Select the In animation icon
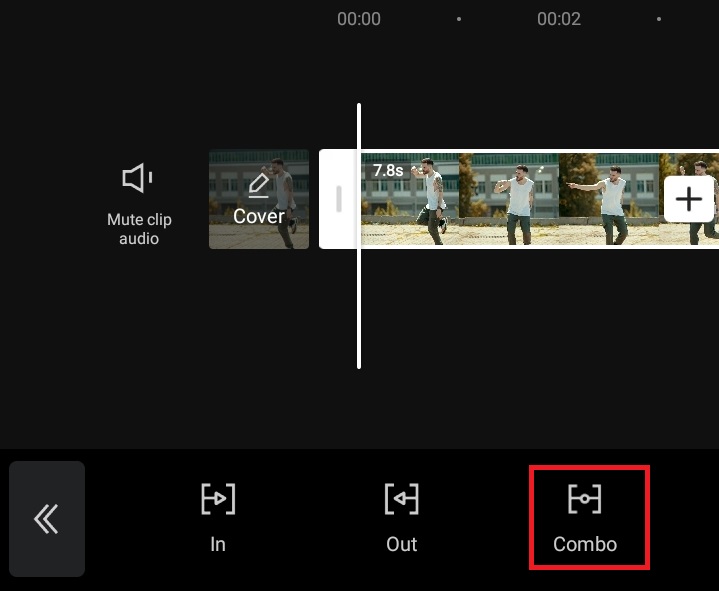The width and height of the screenshot is (719, 591). pyautogui.click(x=218, y=498)
